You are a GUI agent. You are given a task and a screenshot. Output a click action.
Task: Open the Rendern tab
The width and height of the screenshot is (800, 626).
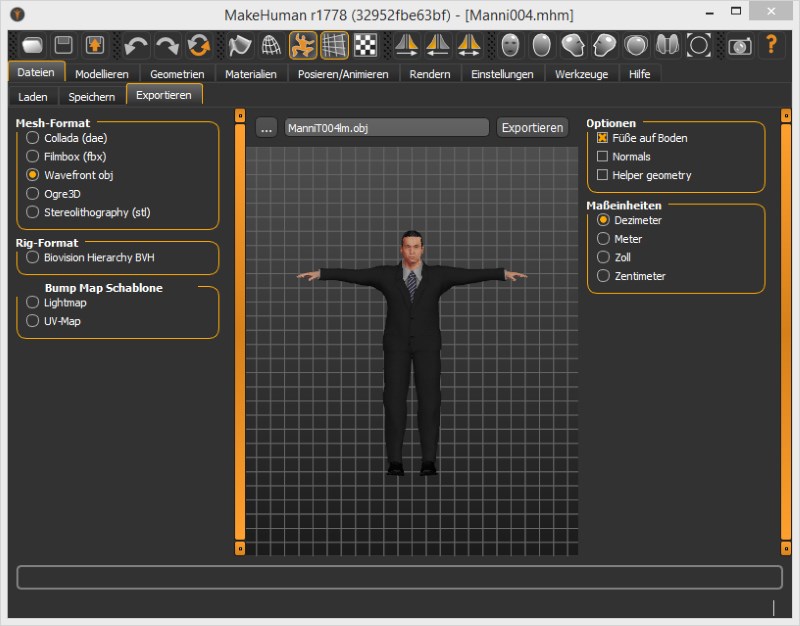pos(430,74)
